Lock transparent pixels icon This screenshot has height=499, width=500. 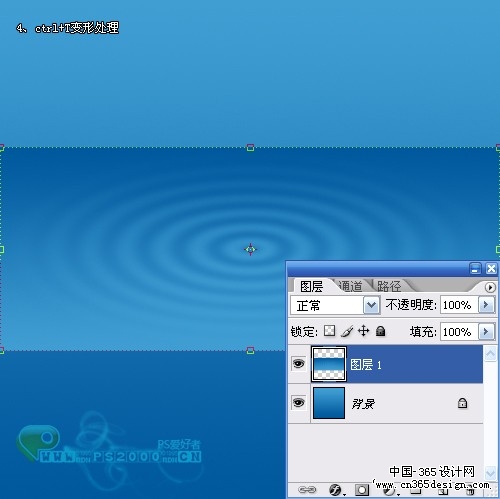pyautogui.click(x=329, y=331)
